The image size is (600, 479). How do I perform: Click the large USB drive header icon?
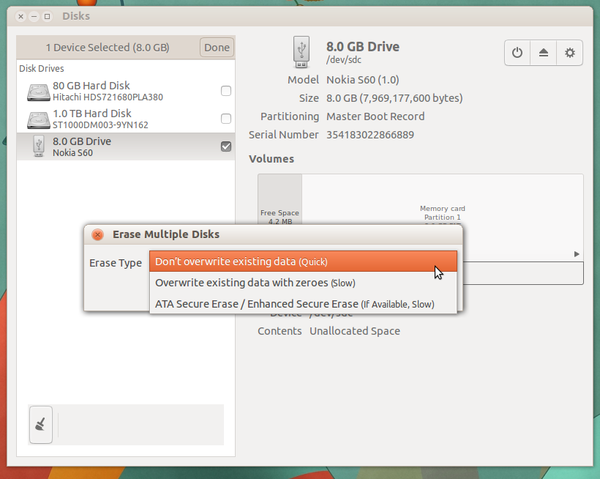click(x=302, y=52)
